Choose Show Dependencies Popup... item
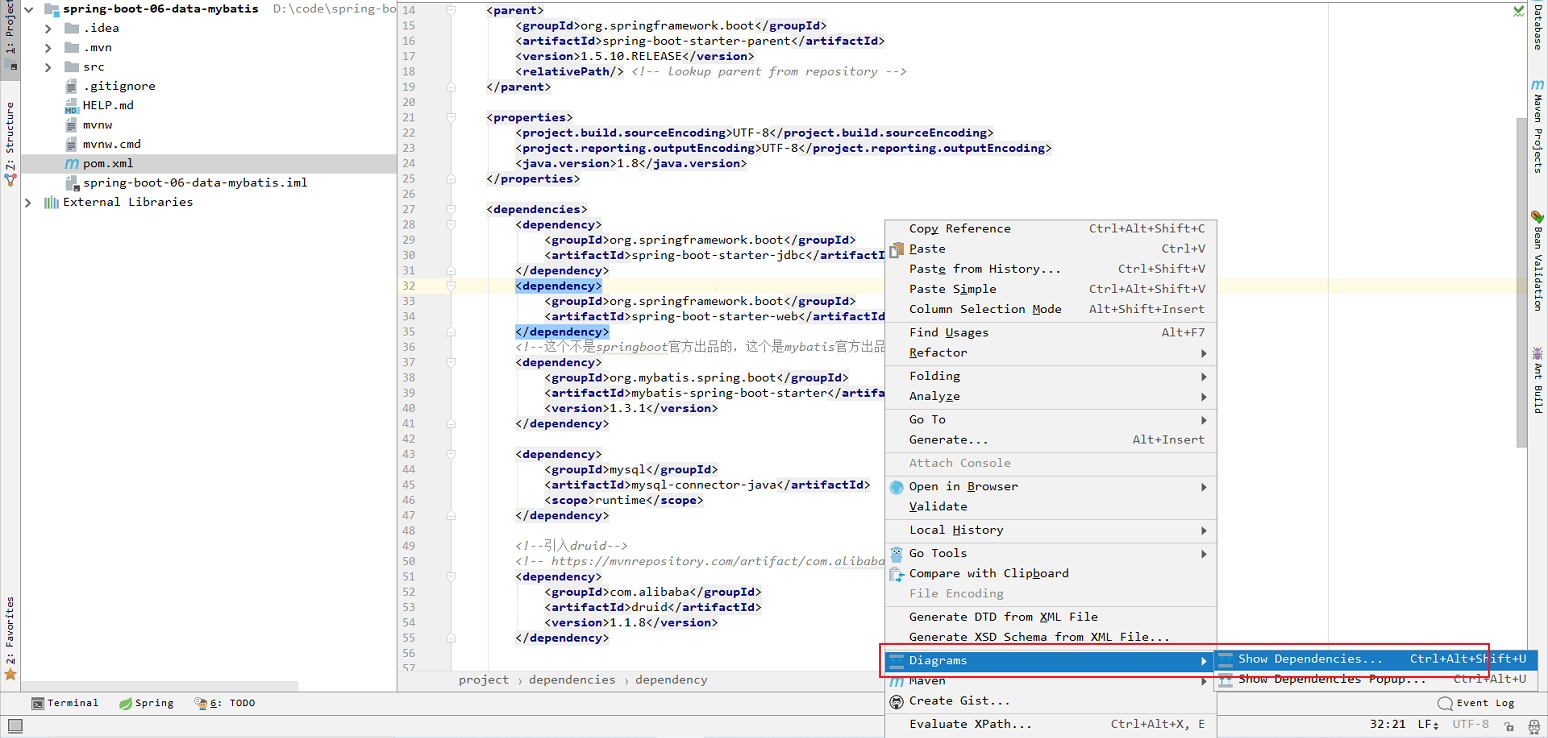Image resolution: width=1548 pixels, height=738 pixels. (x=1376, y=679)
